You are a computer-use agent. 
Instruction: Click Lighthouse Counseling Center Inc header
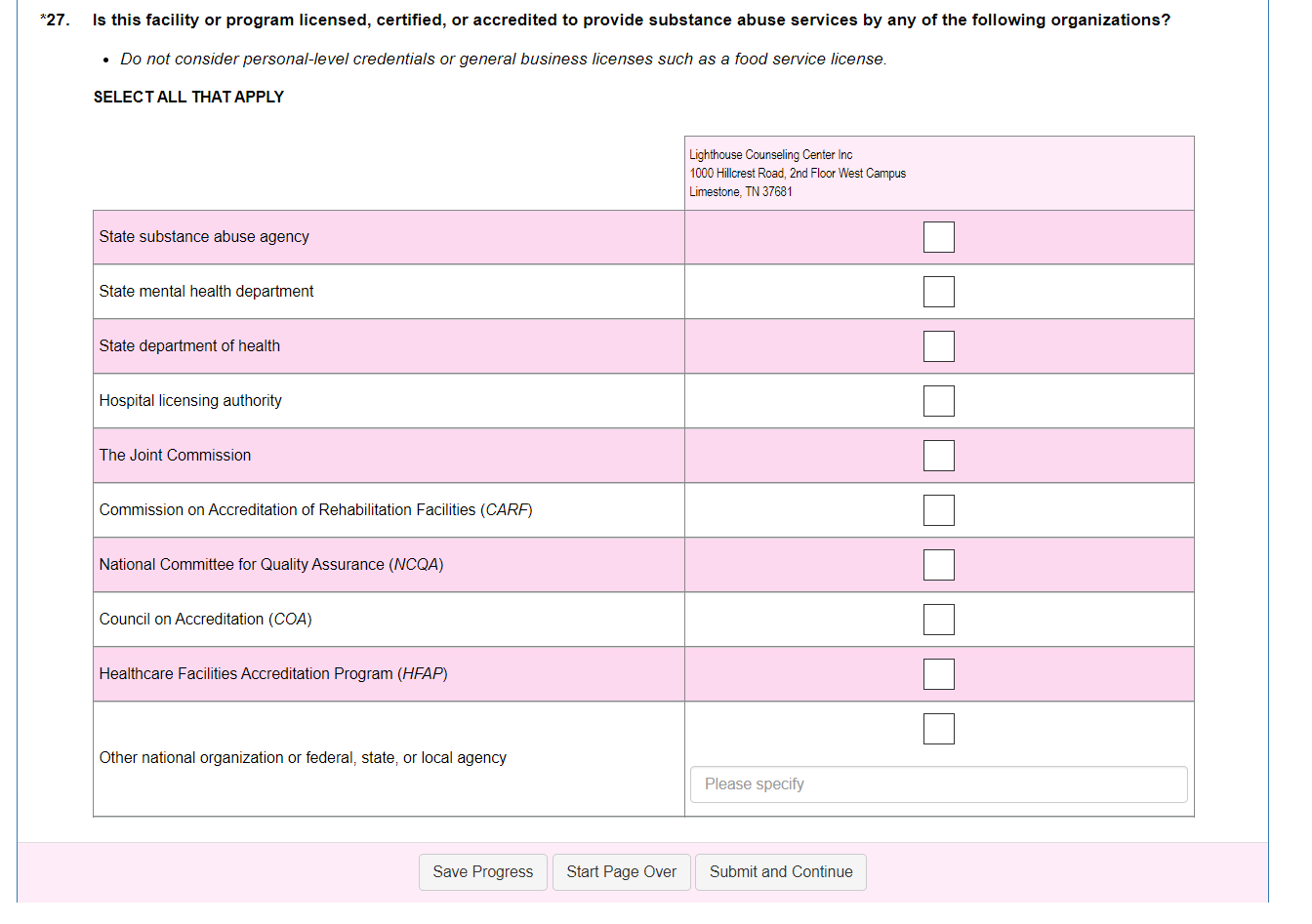[x=770, y=155]
